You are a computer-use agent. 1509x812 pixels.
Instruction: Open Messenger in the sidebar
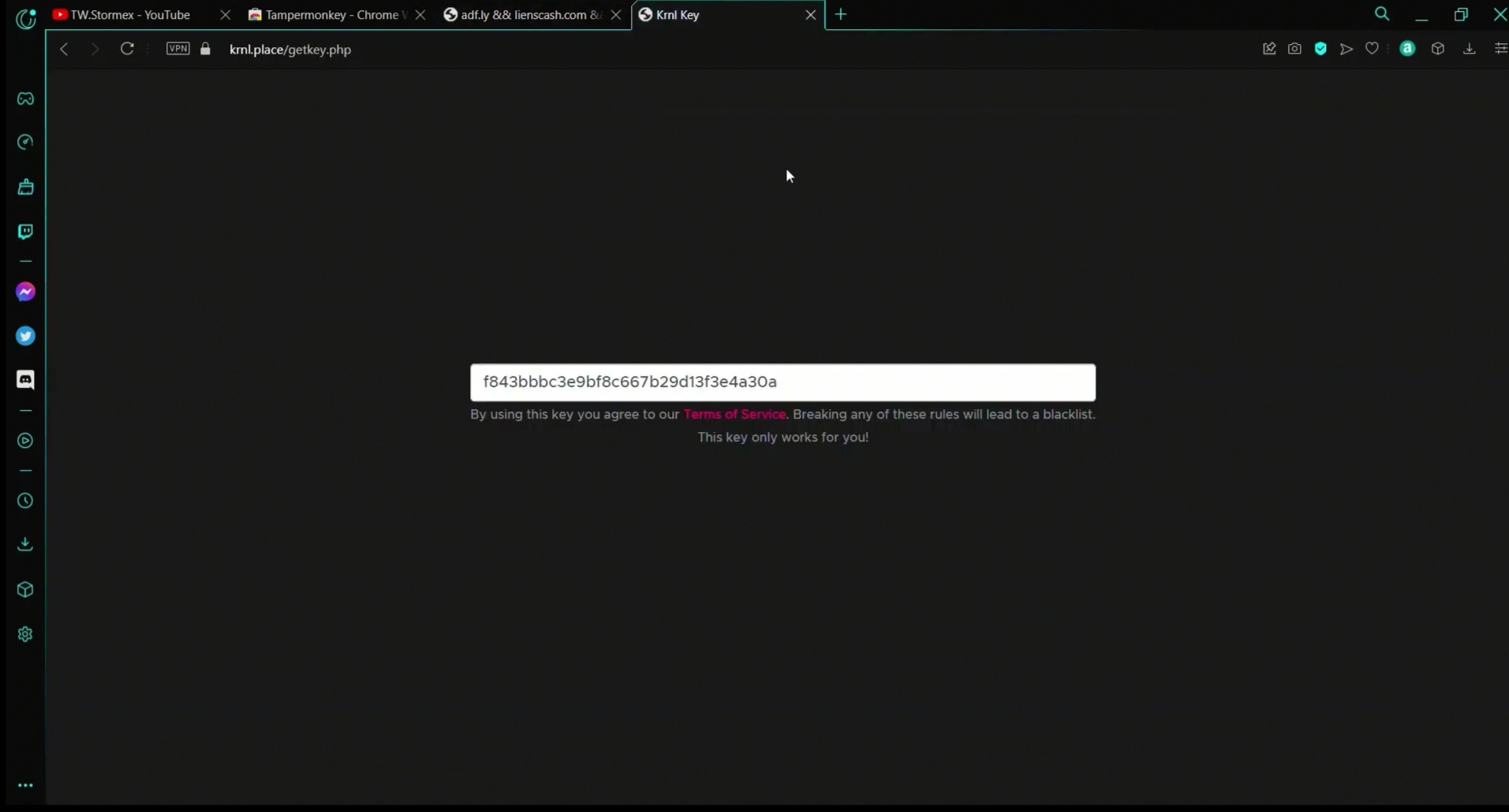click(x=25, y=292)
